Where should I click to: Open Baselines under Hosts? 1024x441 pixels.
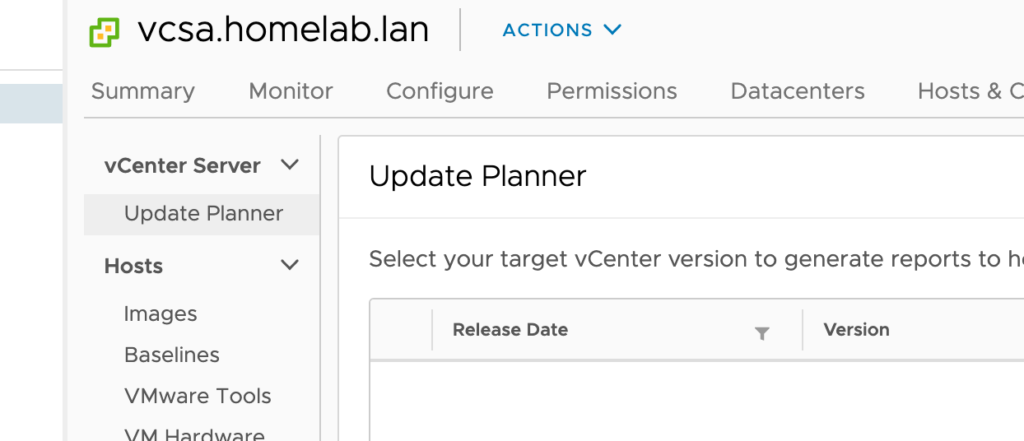coord(172,355)
